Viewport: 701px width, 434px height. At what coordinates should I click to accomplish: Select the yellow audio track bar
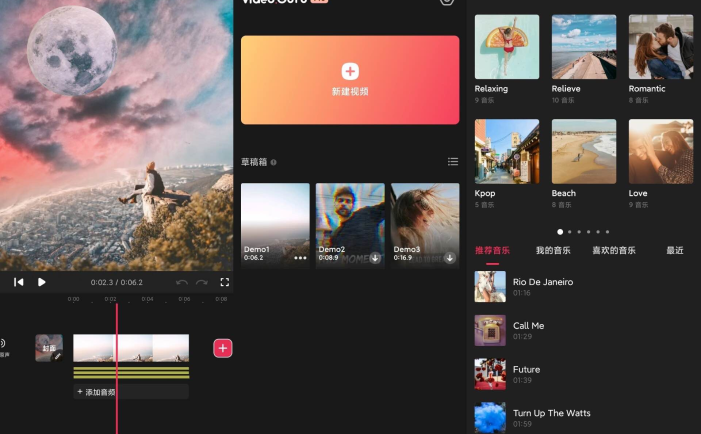(x=131, y=372)
